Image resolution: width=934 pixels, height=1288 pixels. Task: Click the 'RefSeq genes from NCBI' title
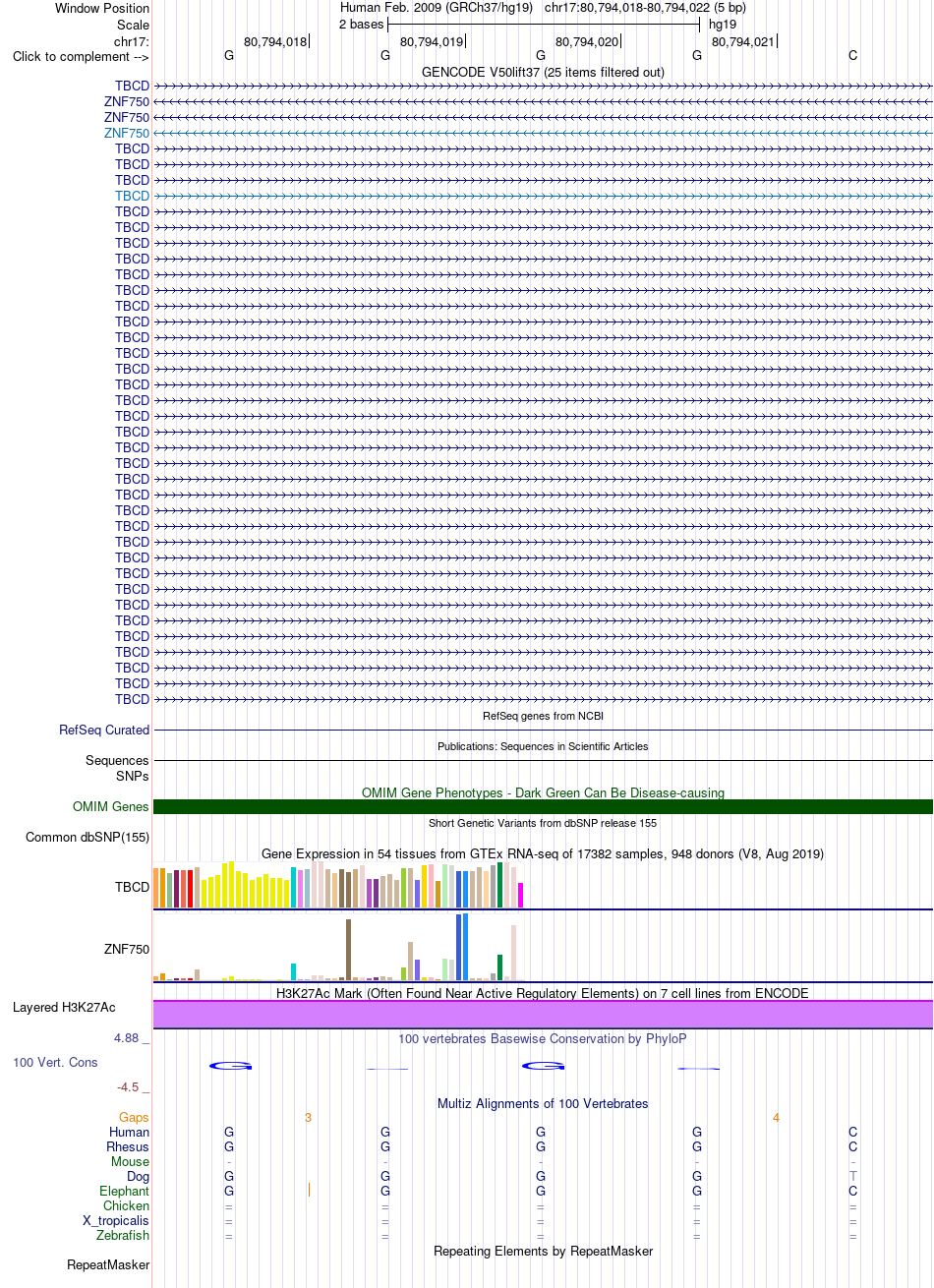pos(543,716)
